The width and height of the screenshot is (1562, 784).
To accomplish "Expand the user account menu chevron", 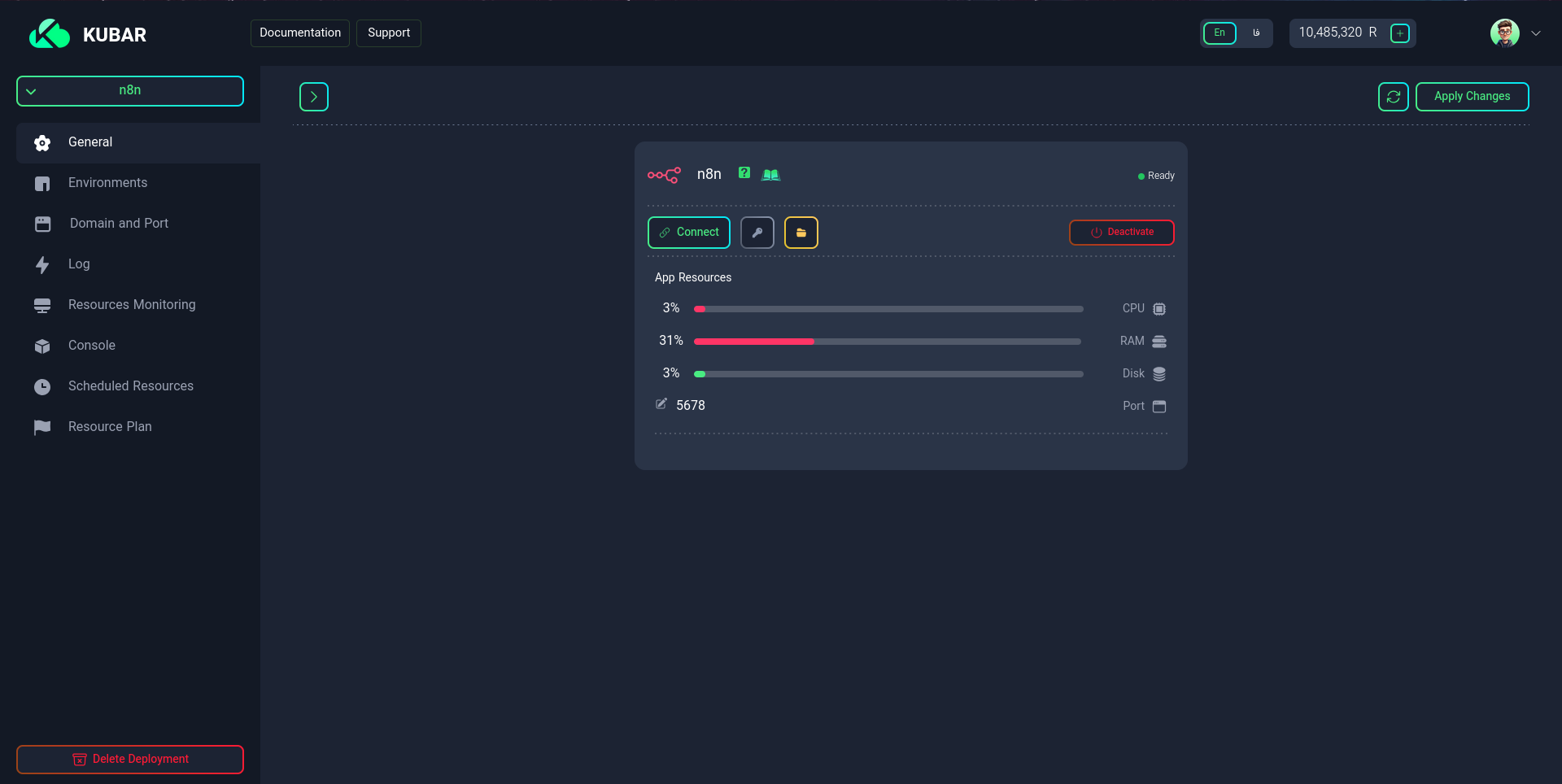I will [1536, 33].
